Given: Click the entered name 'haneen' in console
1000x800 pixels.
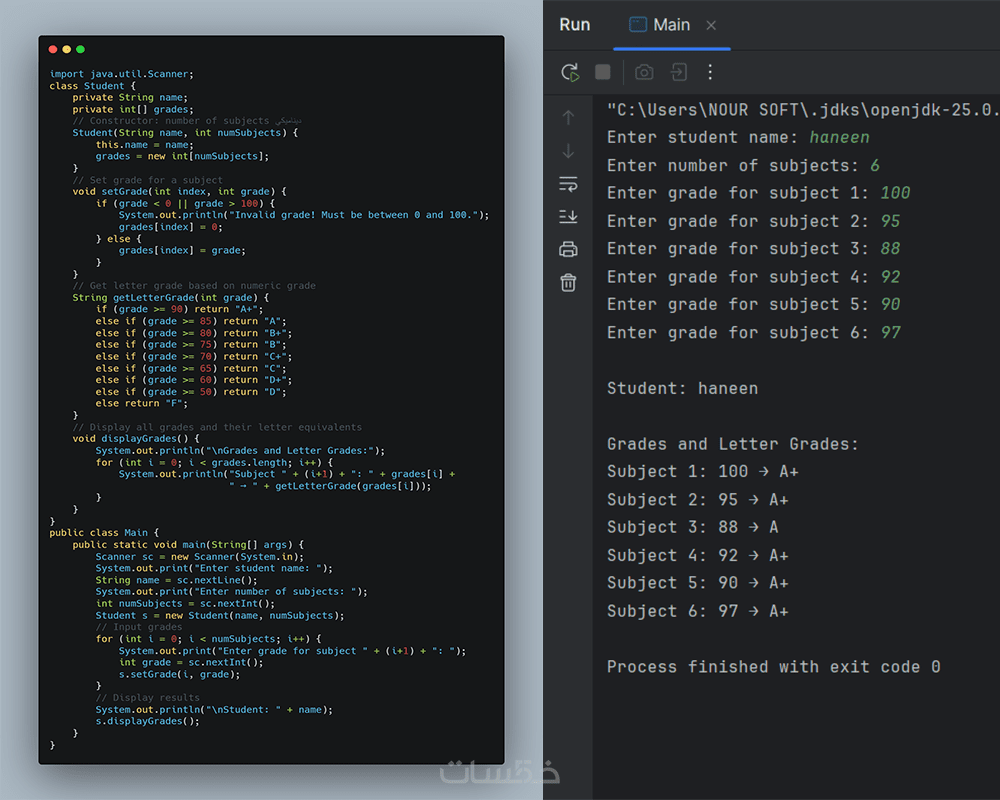Looking at the screenshot, I should pyautogui.click(x=839, y=138).
